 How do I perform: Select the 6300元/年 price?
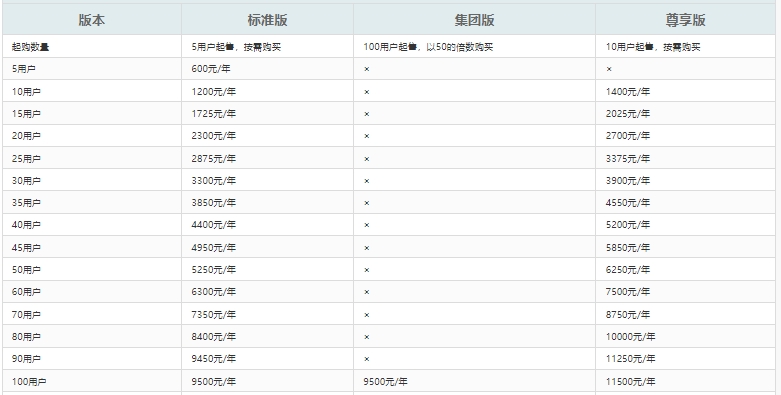pyautogui.click(x=213, y=291)
